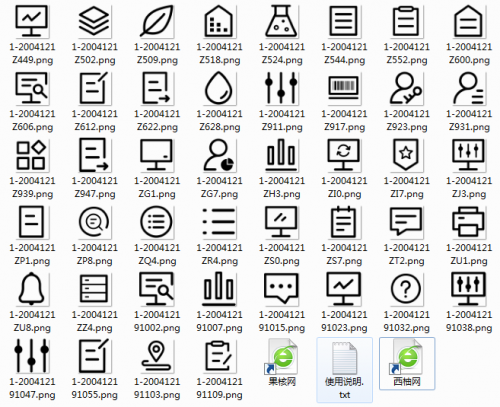Click the water drop icon Z628.png
500x407 pixels.
(219, 88)
